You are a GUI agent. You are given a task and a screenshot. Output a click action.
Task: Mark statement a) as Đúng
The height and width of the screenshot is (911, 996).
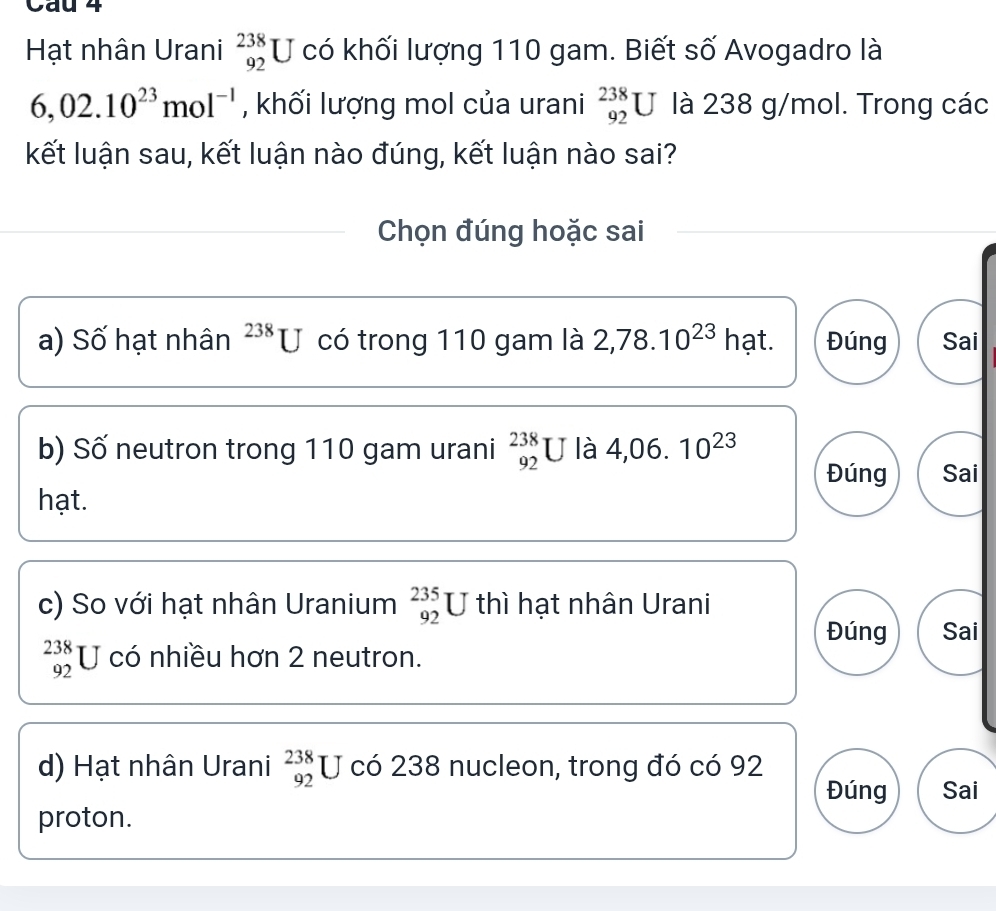pos(857,342)
